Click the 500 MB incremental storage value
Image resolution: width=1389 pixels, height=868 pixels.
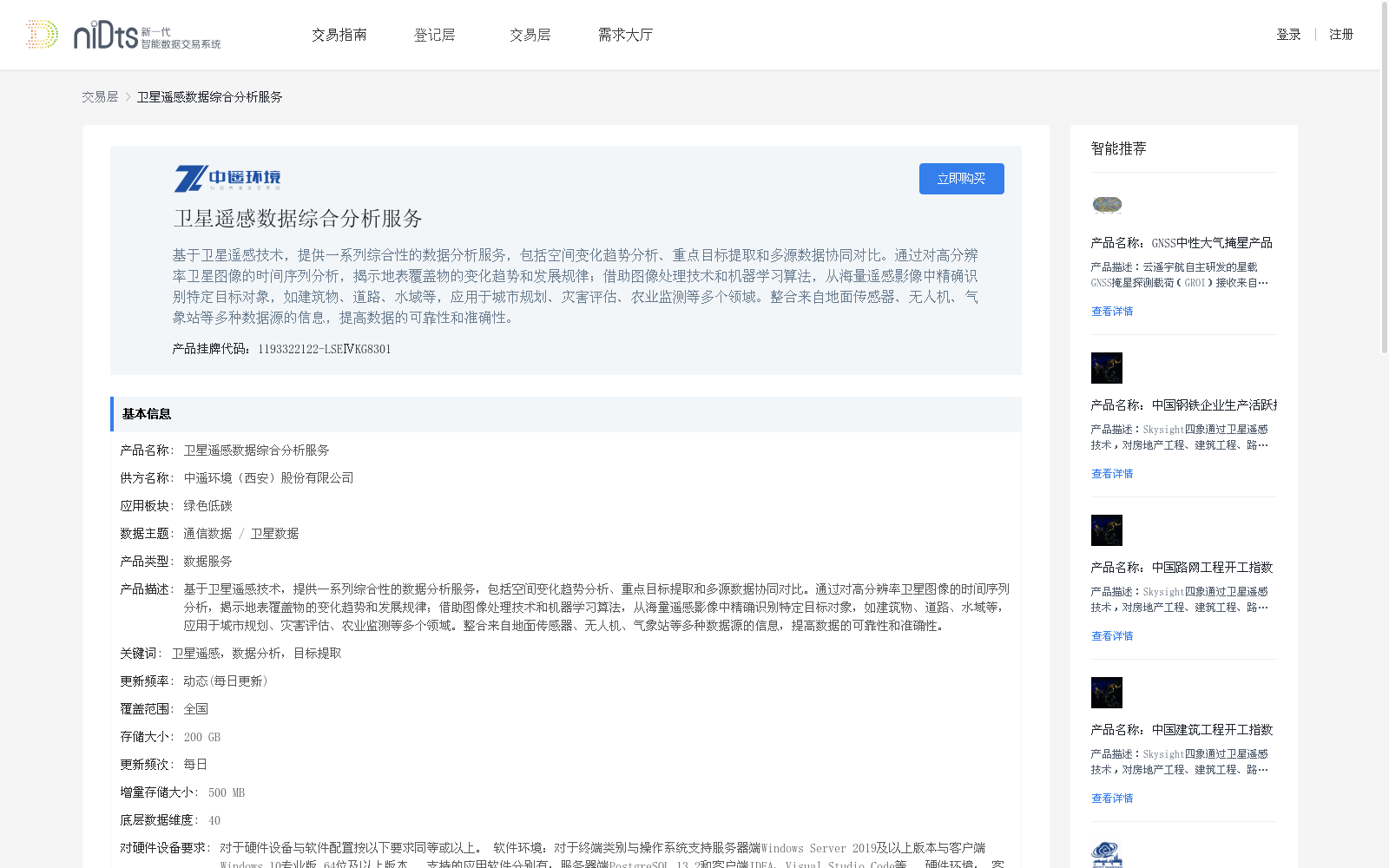227,792
